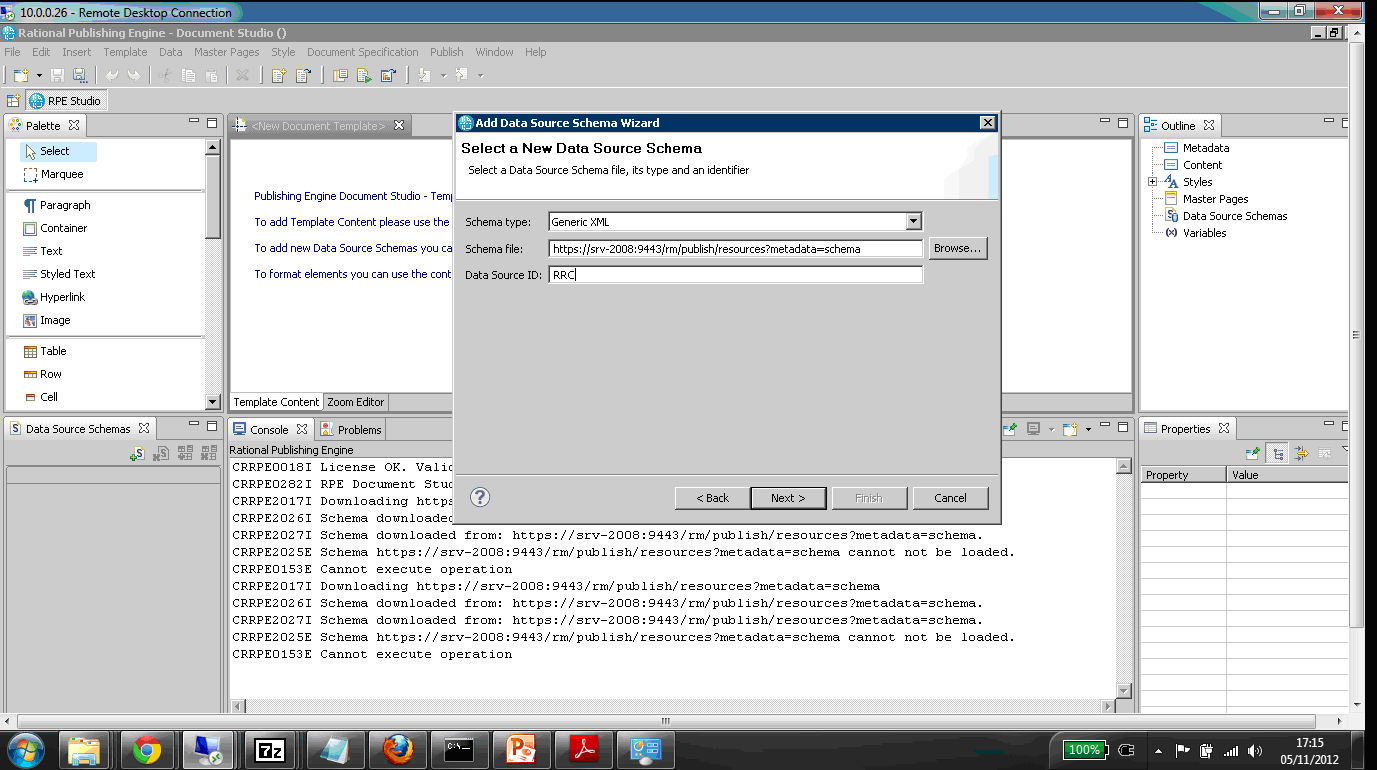Open the File menu
Image resolution: width=1377 pixels, height=770 pixels.
point(12,52)
